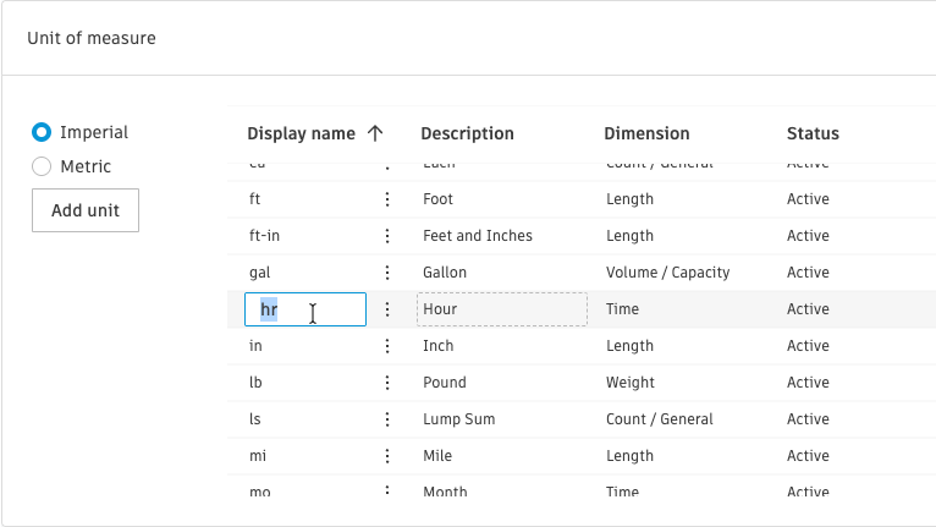Image resolution: width=936 pixels, height=528 pixels.
Task: Select the Imperial radio button
Action: coord(41,132)
